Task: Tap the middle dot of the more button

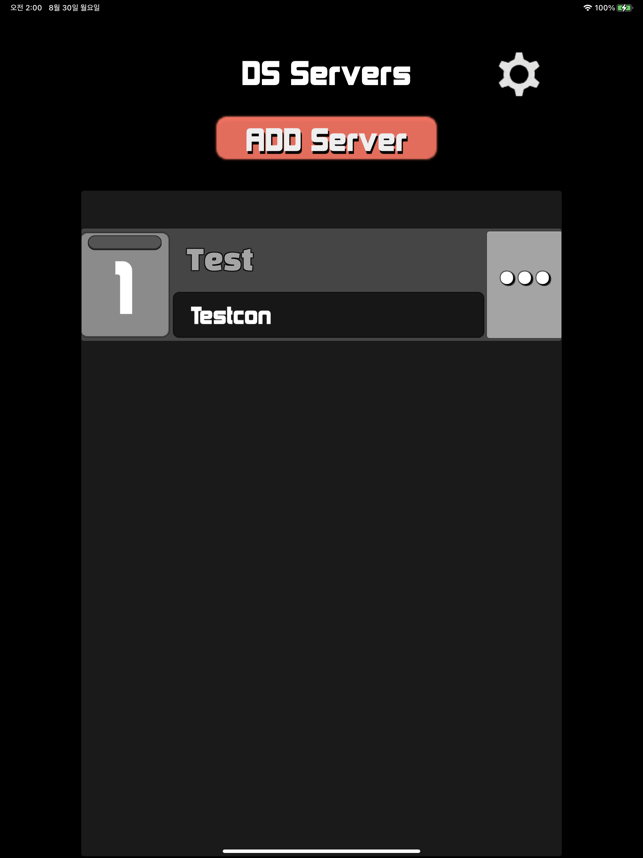Action: (525, 278)
